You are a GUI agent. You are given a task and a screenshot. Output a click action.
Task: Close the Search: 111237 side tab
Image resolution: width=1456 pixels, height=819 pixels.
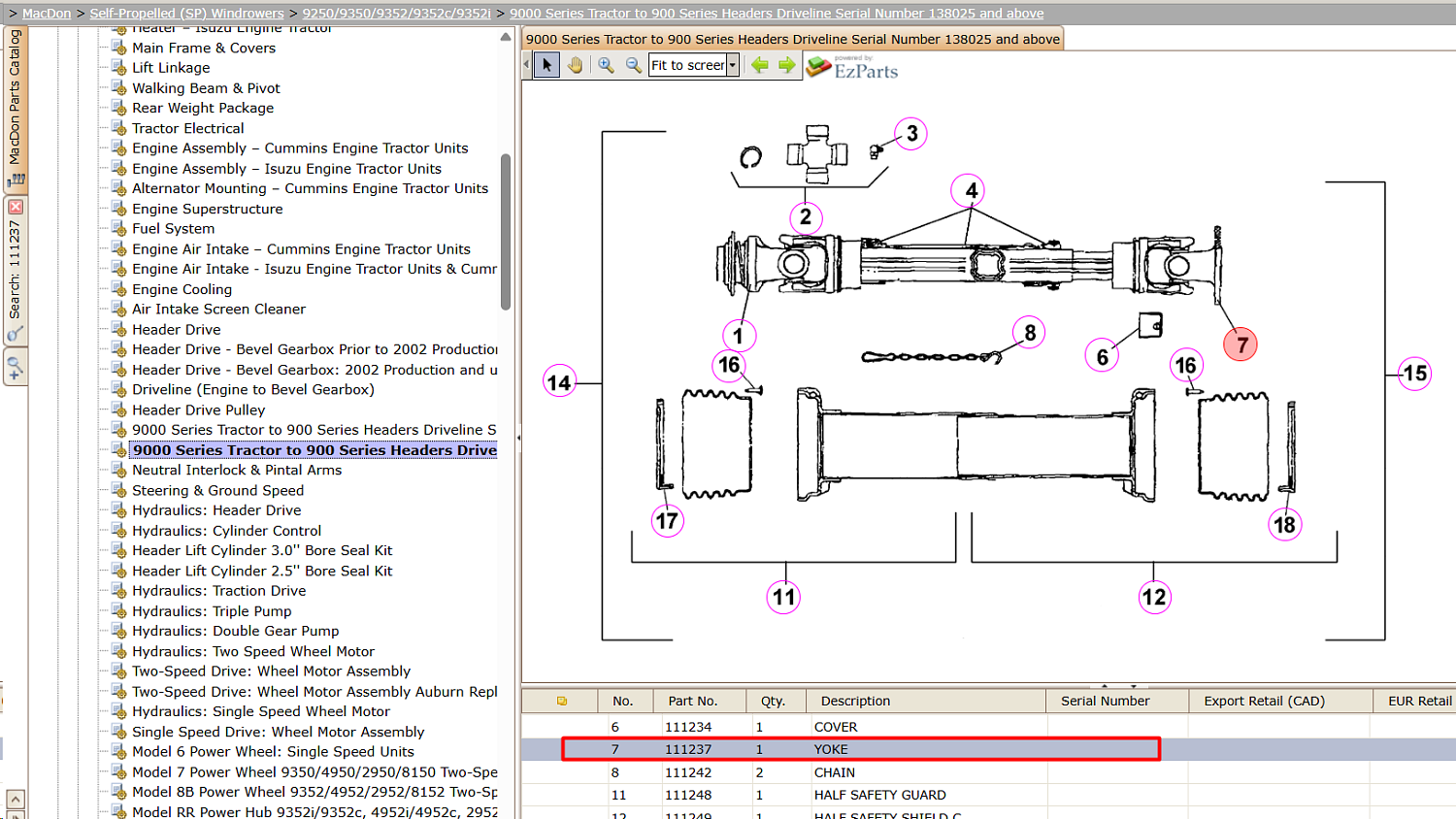[15, 207]
